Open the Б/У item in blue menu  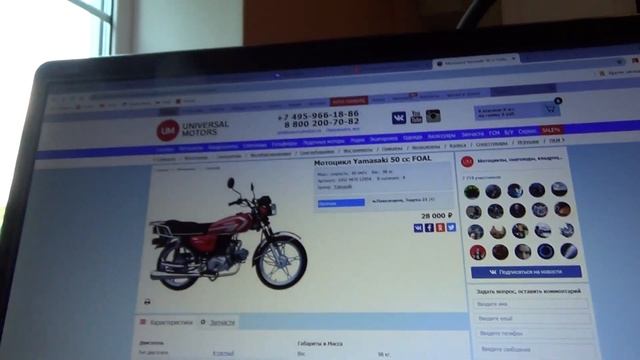click(x=509, y=132)
